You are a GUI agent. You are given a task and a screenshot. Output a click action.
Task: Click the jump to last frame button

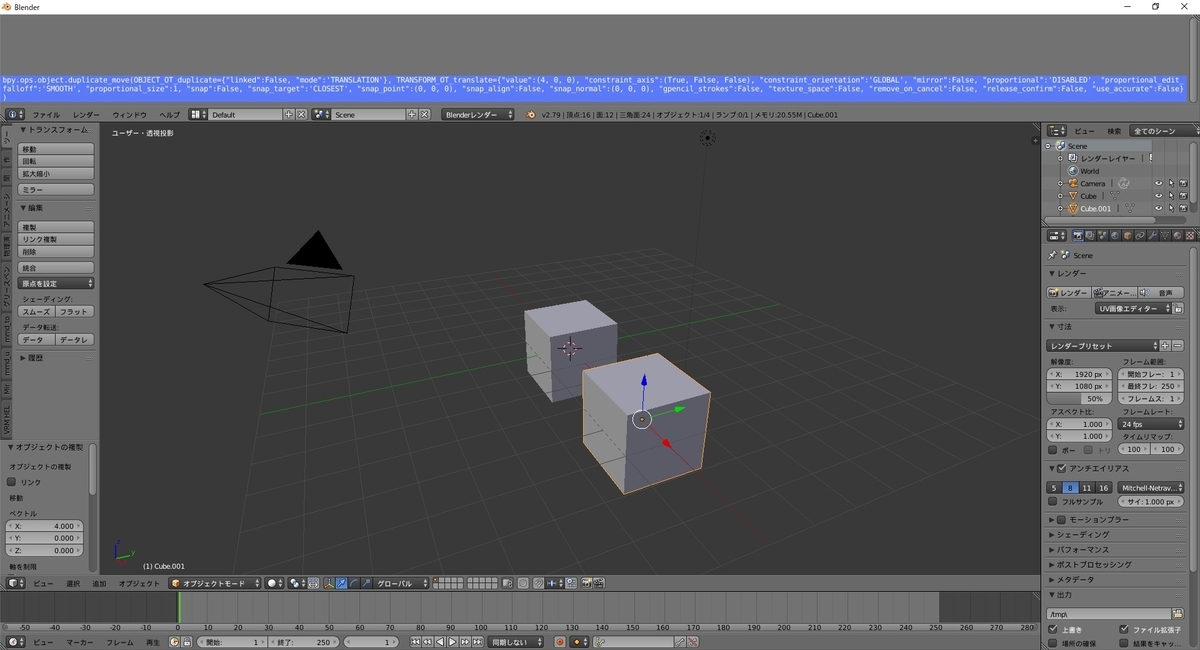pos(477,642)
